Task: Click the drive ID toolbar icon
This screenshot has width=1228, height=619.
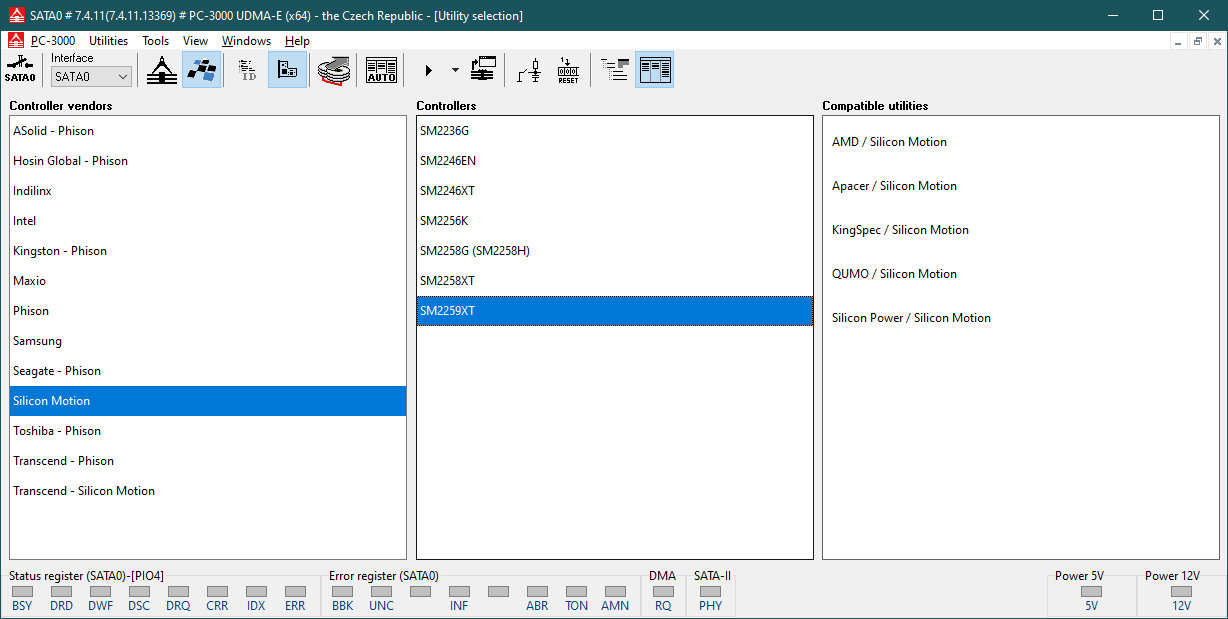Action: pos(247,70)
